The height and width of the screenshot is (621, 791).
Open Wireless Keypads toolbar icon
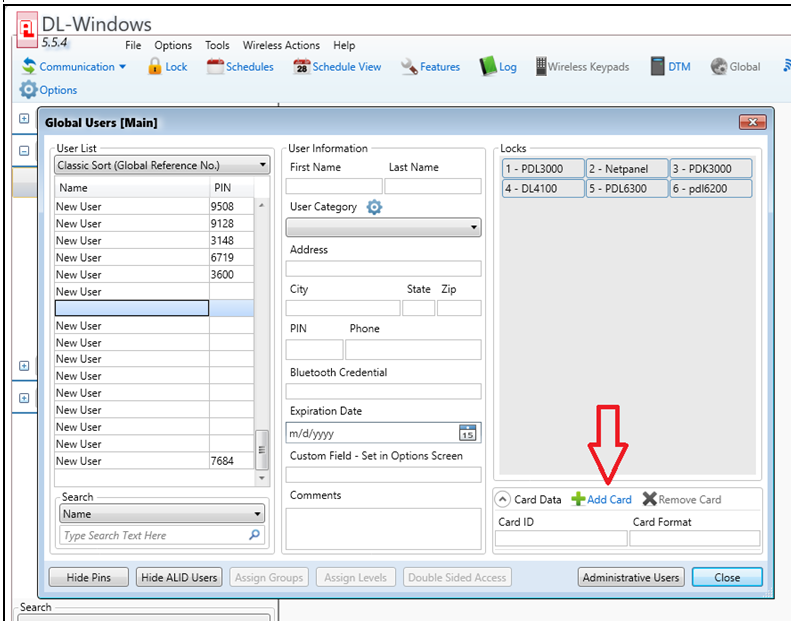coord(541,66)
